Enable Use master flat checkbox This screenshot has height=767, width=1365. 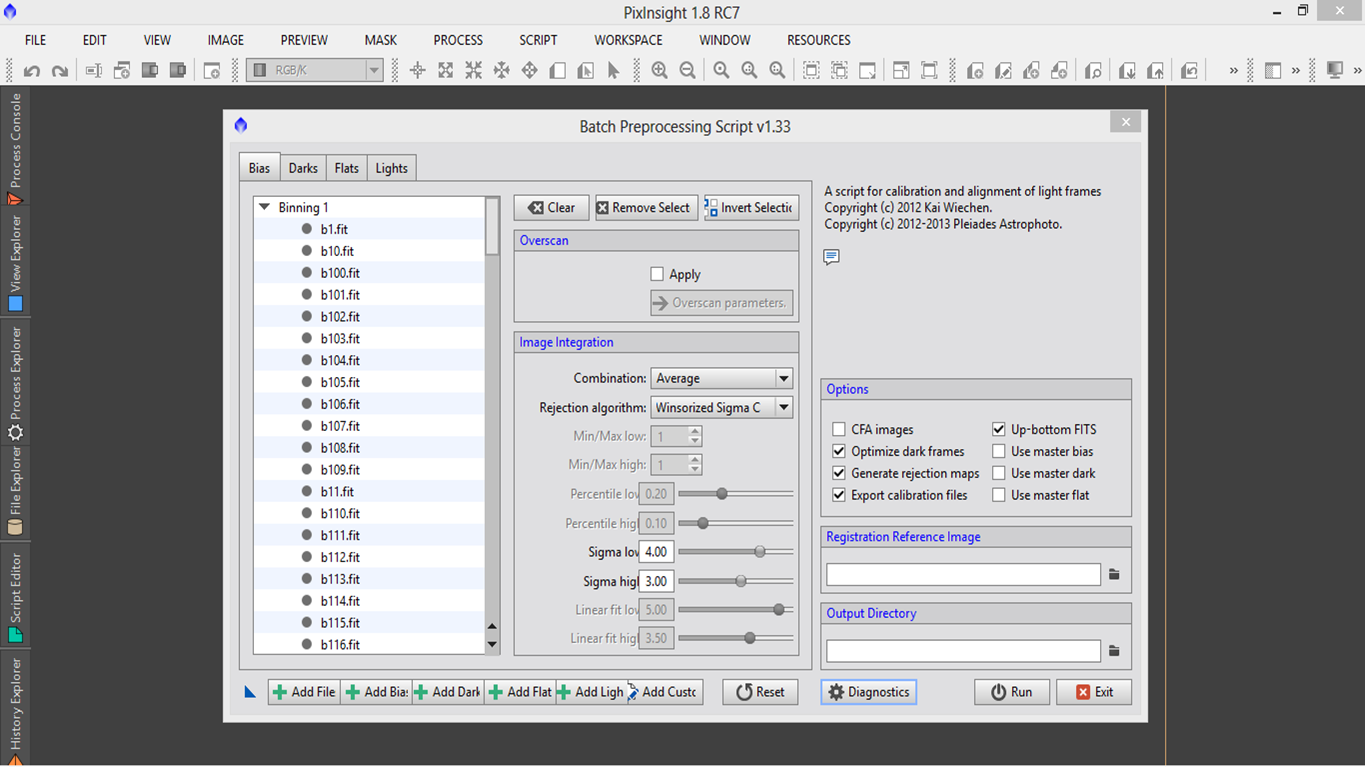point(999,495)
